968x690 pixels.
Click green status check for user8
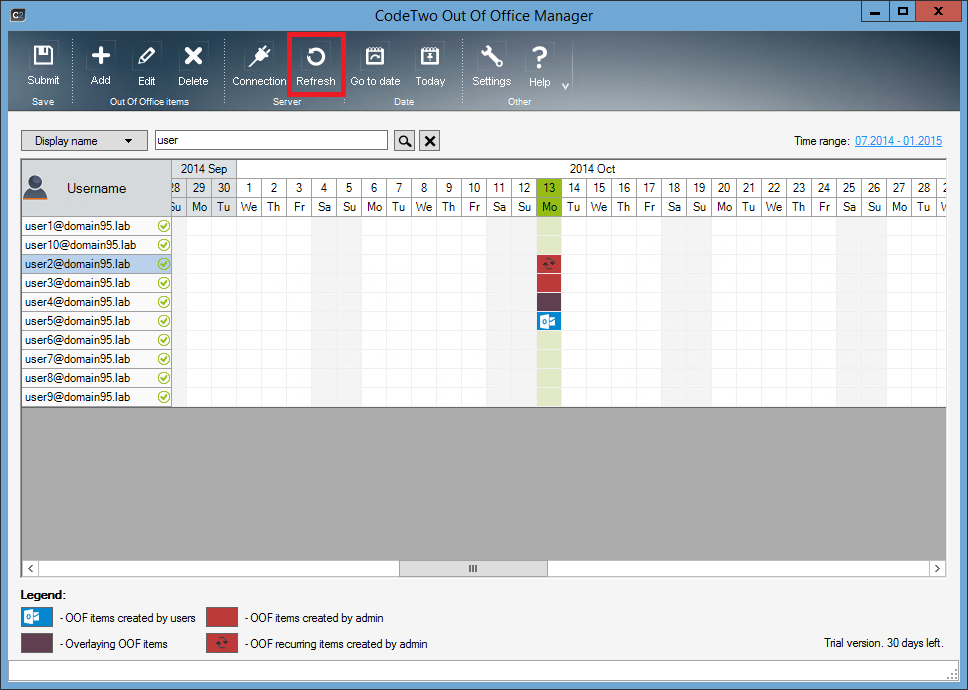coord(164,378)
